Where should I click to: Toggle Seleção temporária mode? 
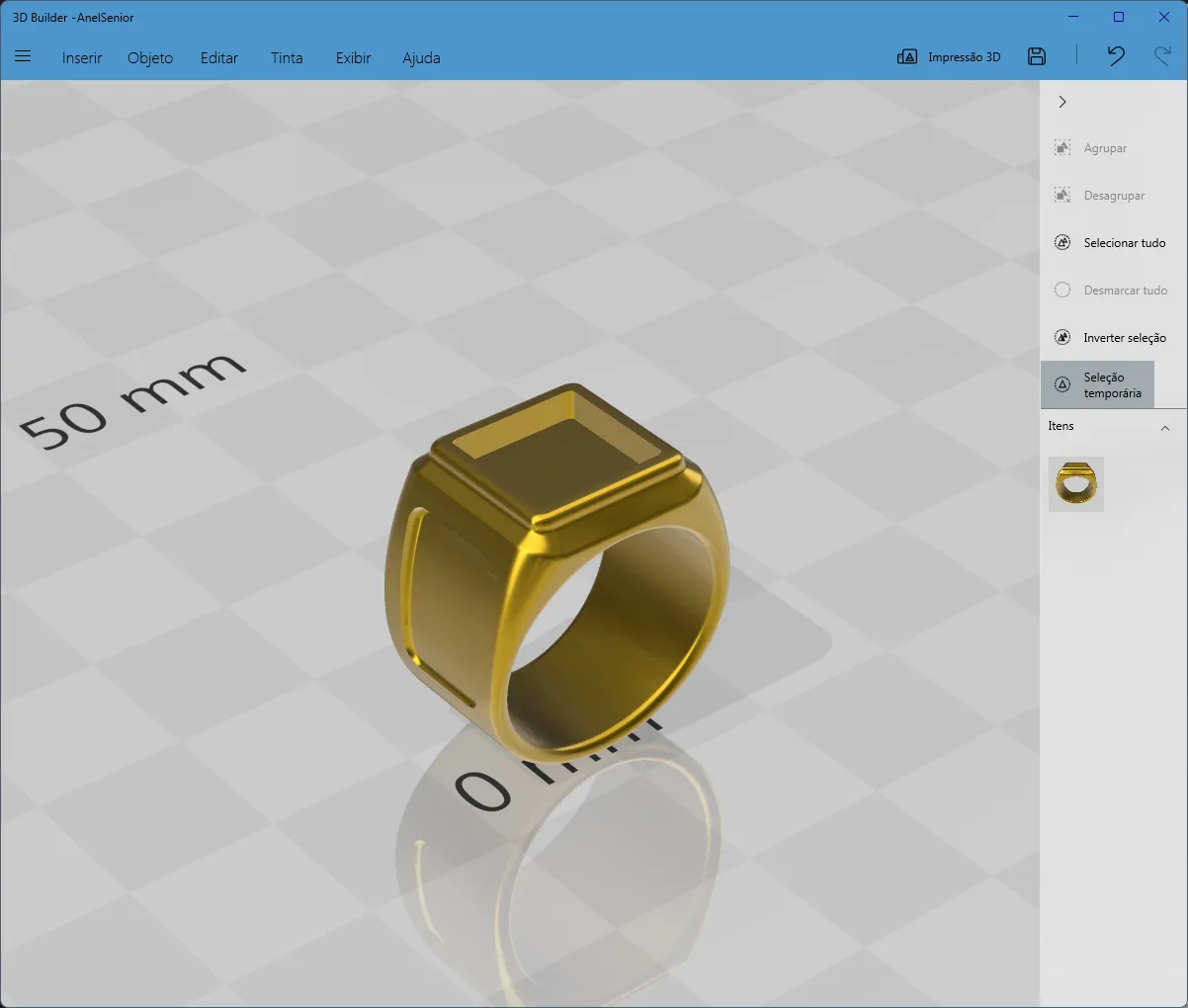(x=1098, y=384)
